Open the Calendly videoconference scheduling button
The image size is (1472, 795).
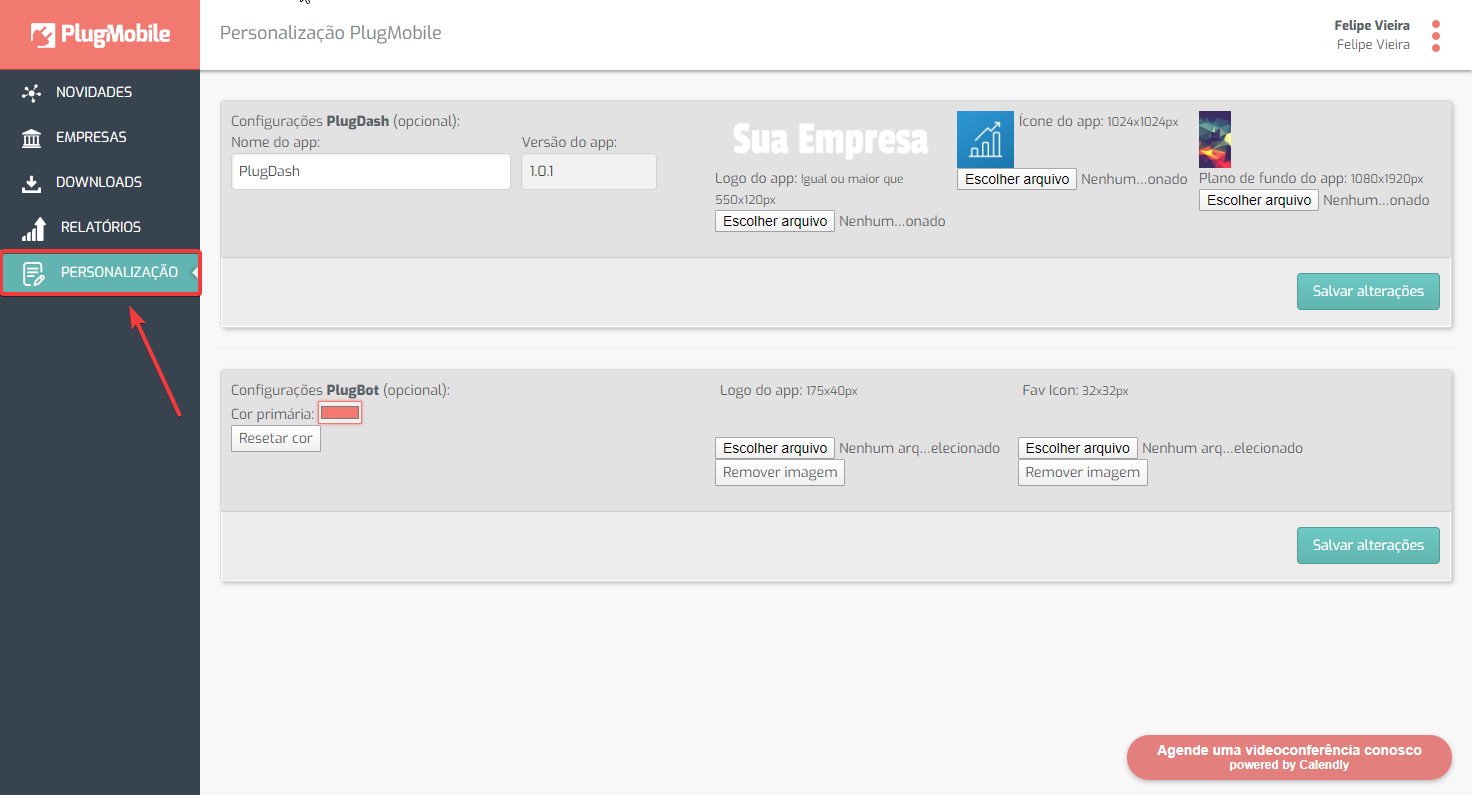[x=1289, y=757]
